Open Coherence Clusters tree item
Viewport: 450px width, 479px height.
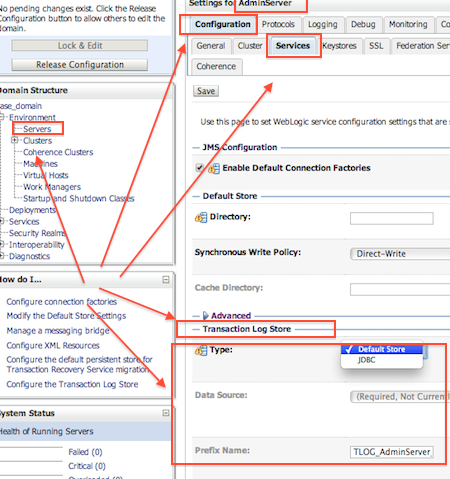coord(58,152)
